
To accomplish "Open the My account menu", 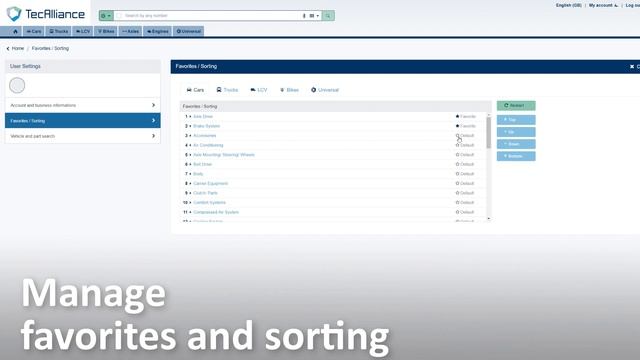I will point(603,5).
